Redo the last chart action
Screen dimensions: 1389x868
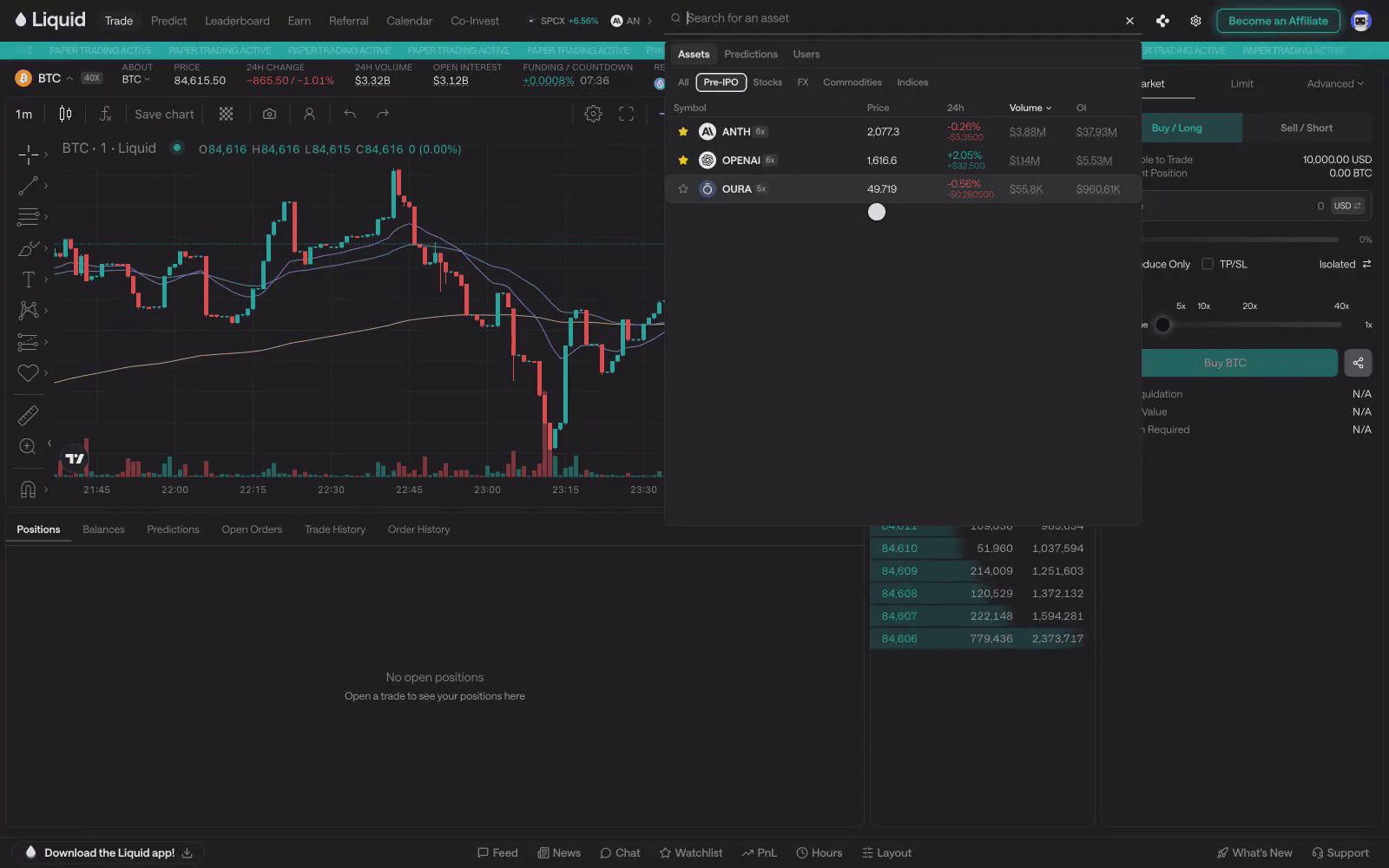click(383, 114)
